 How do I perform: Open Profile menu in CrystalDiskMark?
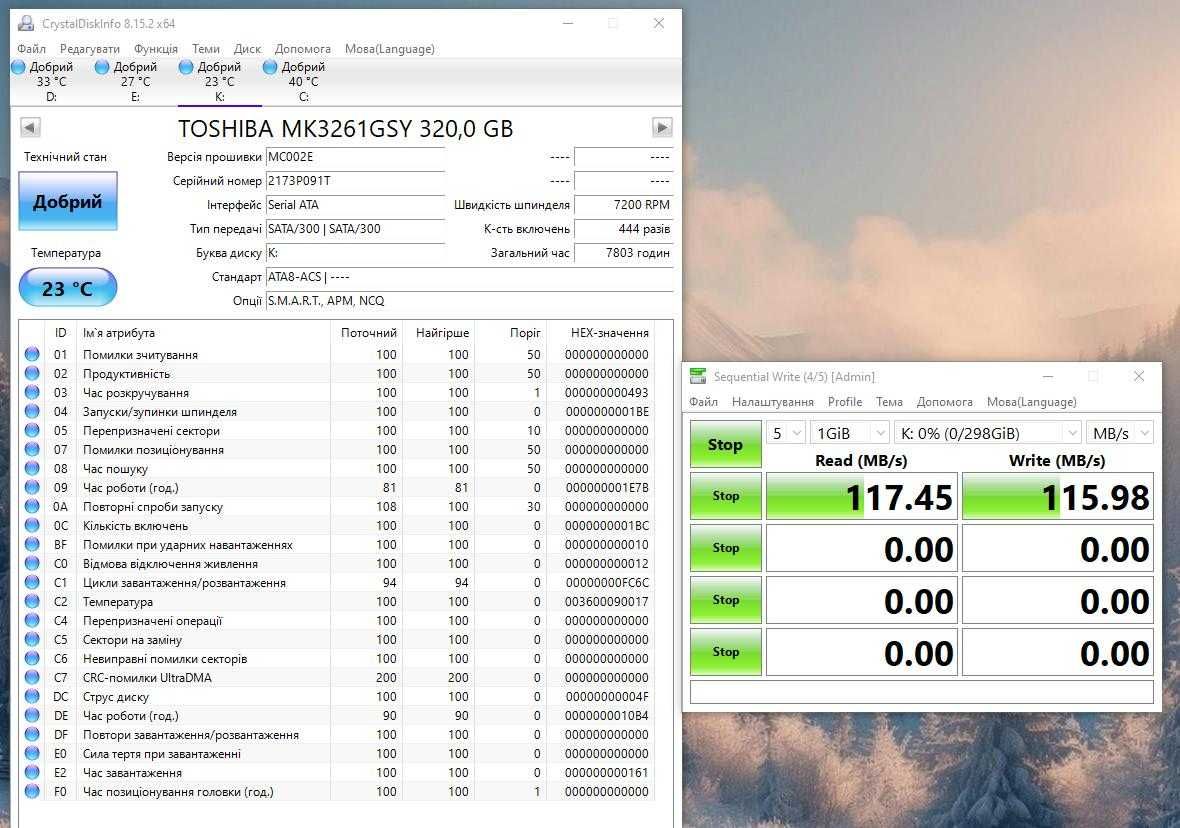coord(845,402)
